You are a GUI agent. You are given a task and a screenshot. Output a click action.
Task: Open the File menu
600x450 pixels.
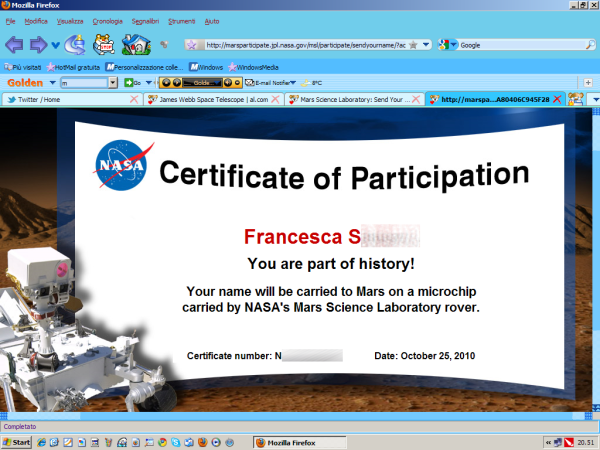point(10,21)
